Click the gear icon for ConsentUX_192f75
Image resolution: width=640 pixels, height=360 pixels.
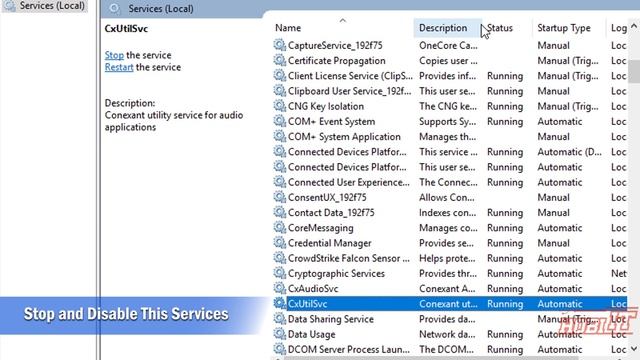(x=280, y=197)
